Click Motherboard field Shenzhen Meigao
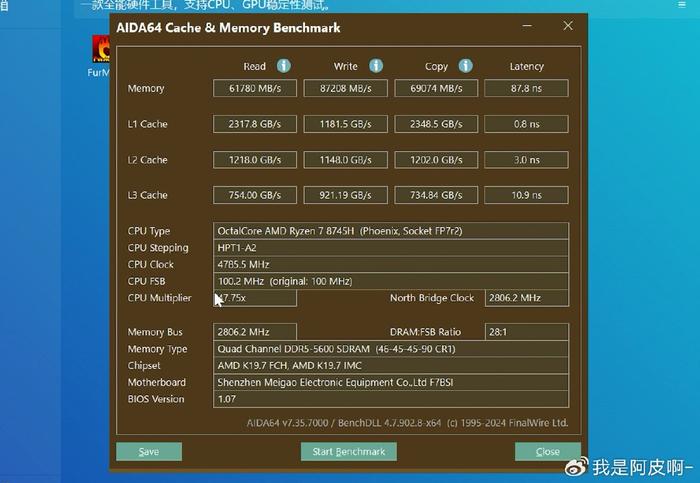The image size is (700, 483). pyautogui.click(x=391, y=383)
